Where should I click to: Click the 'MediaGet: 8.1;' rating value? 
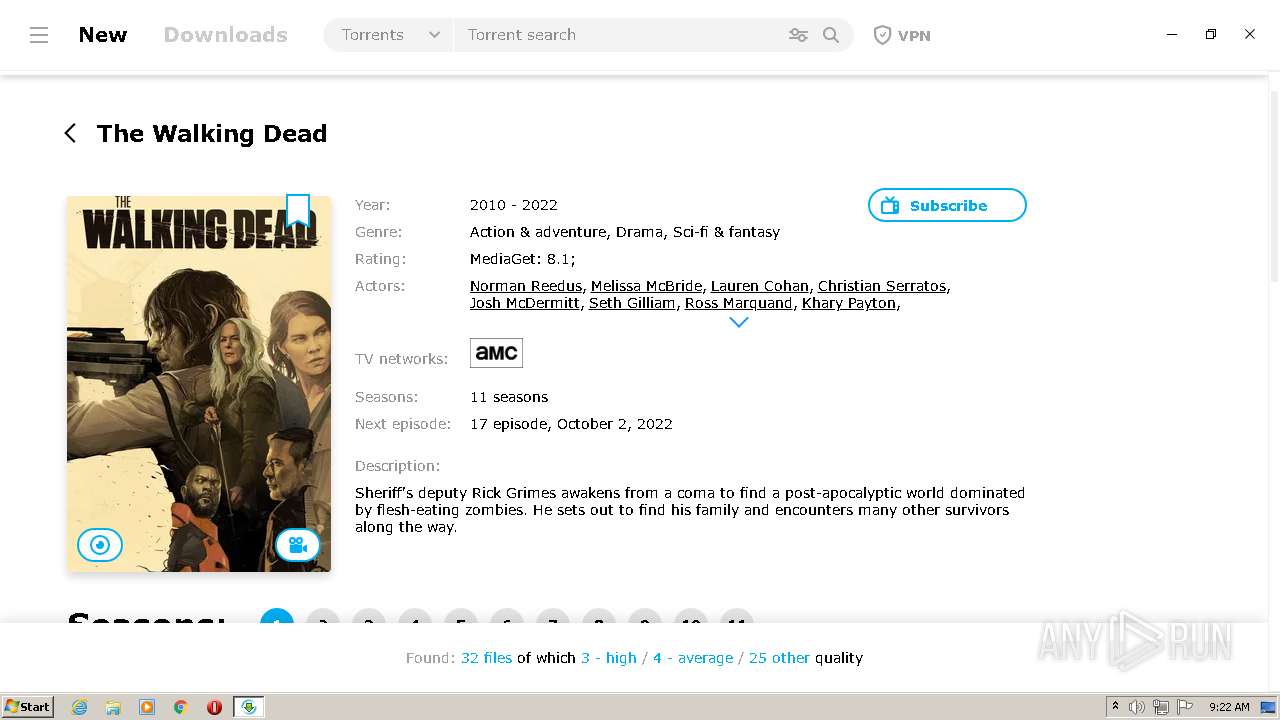522,259
